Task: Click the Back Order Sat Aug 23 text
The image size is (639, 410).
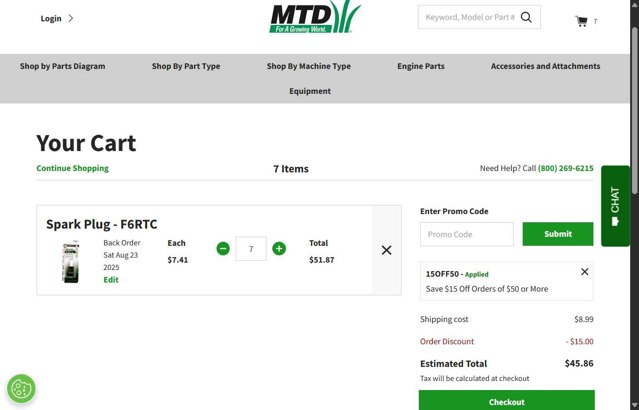Action: coord(121,255)
